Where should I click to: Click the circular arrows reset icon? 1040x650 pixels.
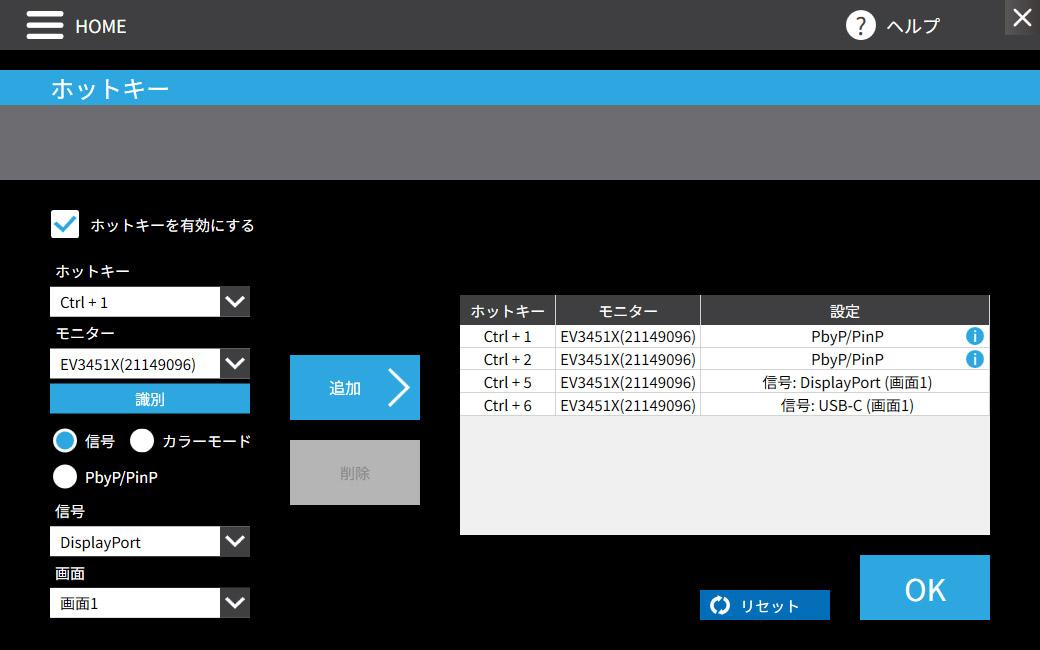[x=720, y=605]
